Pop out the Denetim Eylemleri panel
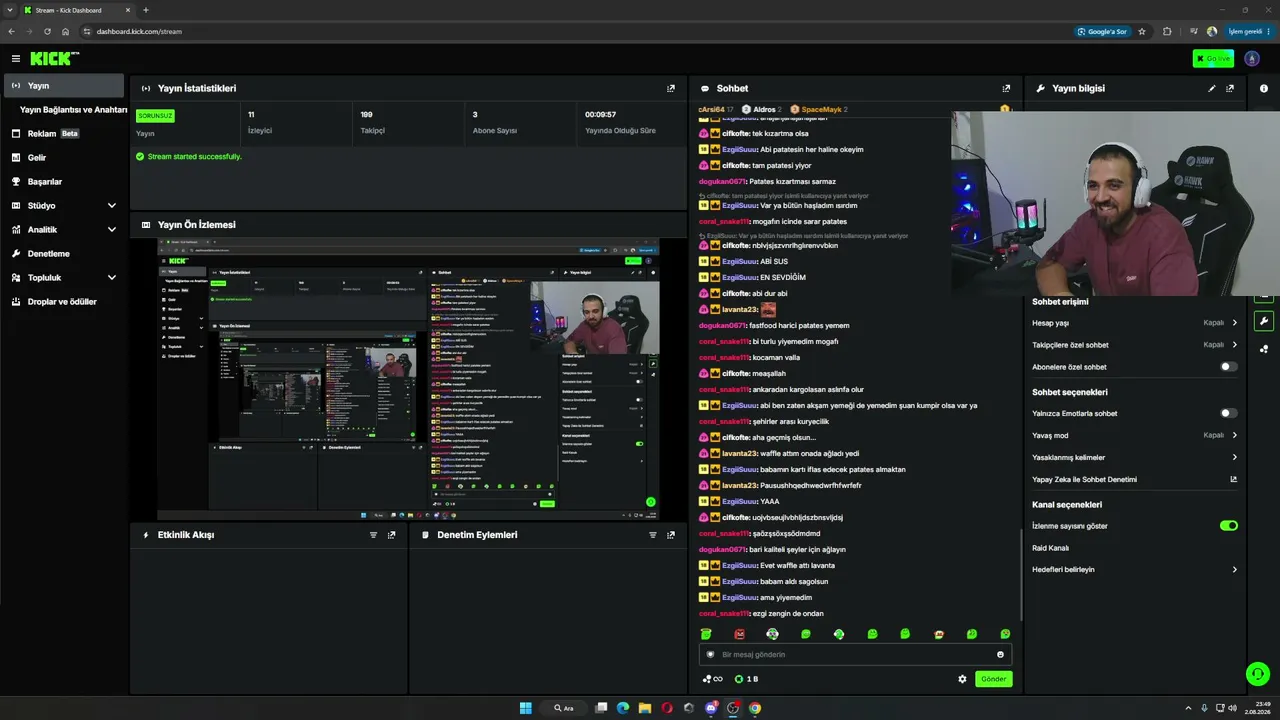This screenshot has width=1280, height=720. pyautogui.click(x=671, y=535)
